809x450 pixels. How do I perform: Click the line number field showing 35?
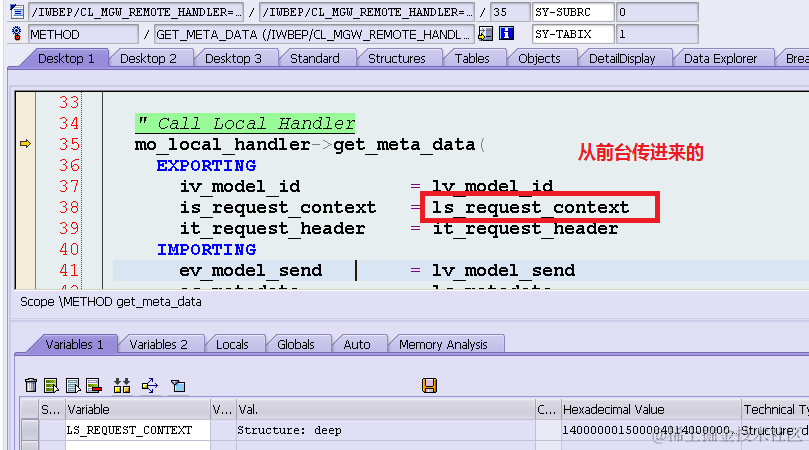point(510,12)
